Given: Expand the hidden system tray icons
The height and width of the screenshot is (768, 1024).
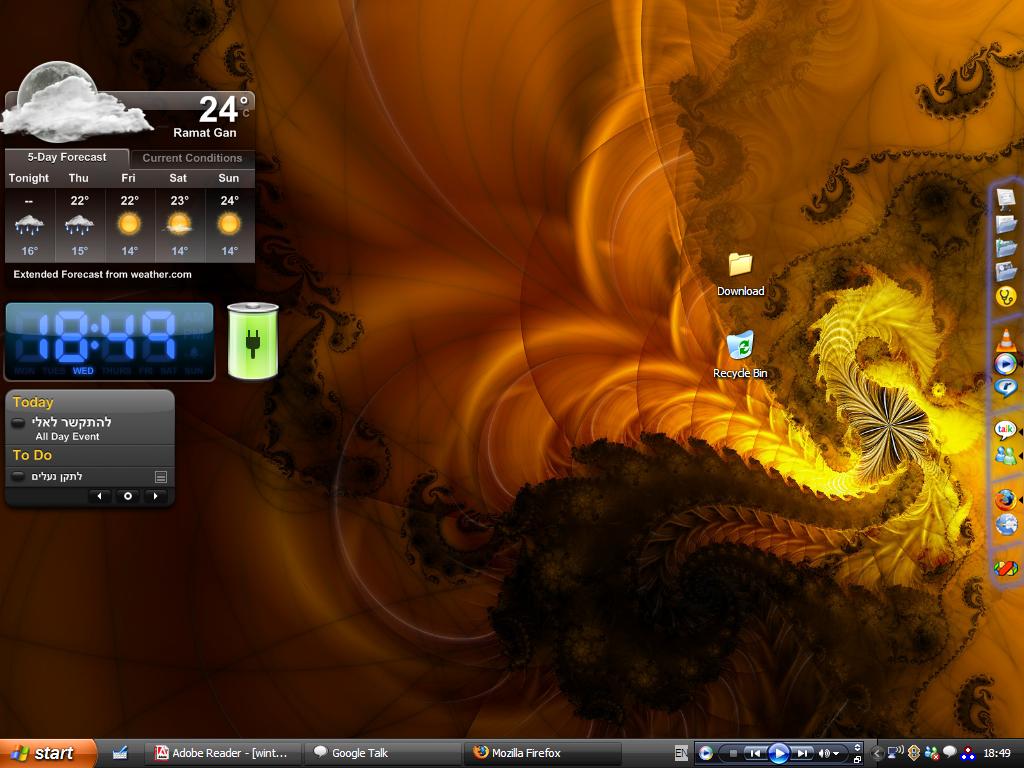Looking at the screenshot, I should click(877, 753).
